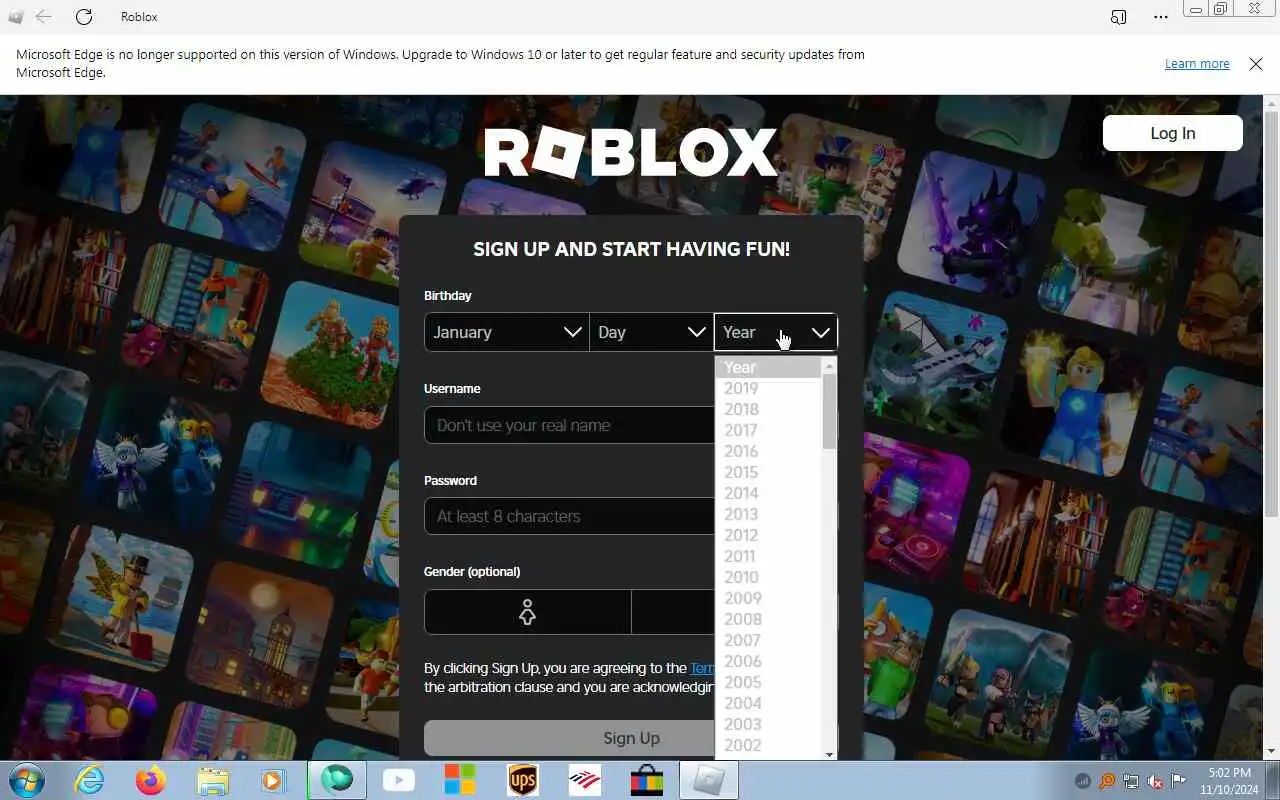
Task: Choose 2004 from the year list
Action: [768, 703]
